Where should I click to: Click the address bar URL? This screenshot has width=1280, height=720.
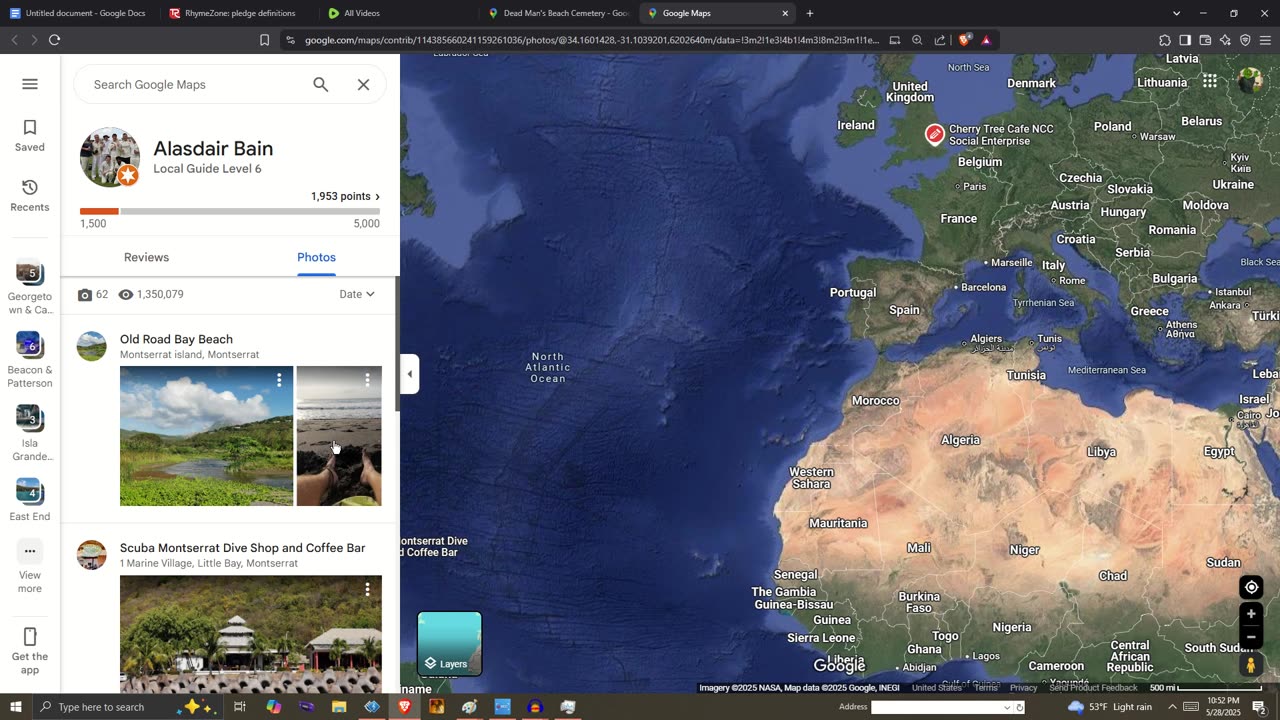[591, 40]
